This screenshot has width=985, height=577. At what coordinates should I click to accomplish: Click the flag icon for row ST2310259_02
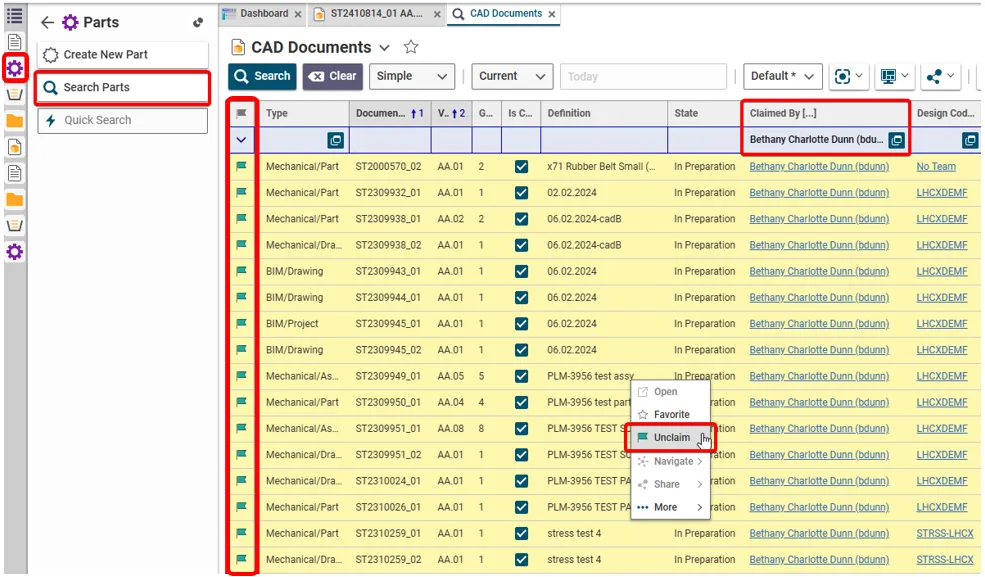coord(241,559)
